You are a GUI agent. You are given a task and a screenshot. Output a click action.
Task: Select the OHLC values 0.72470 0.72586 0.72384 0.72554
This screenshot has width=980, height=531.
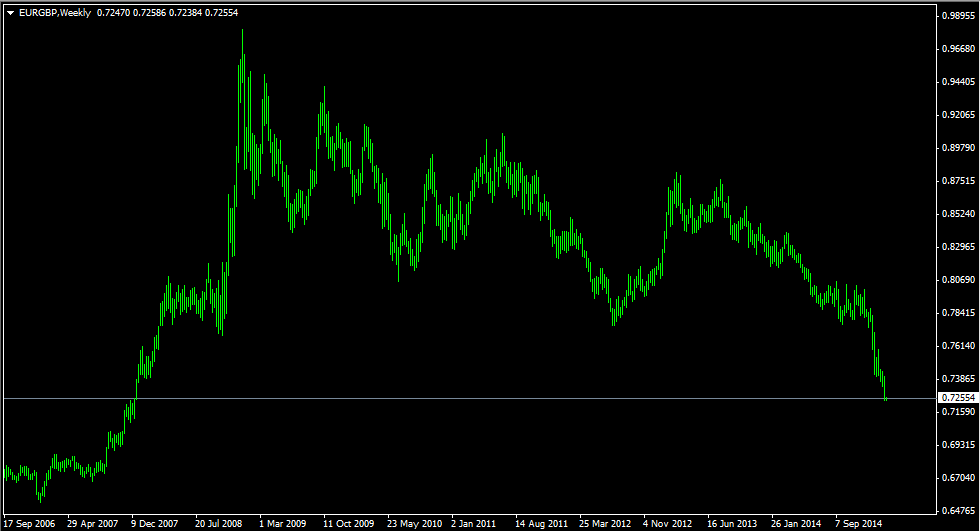click(168, 12)
